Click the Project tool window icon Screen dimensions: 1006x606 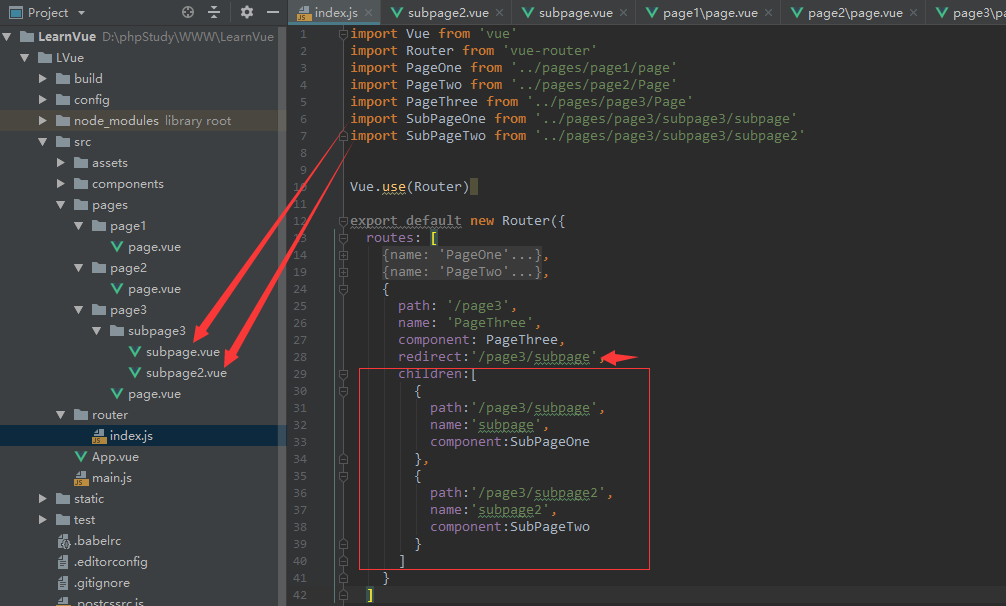pos(15,12)
